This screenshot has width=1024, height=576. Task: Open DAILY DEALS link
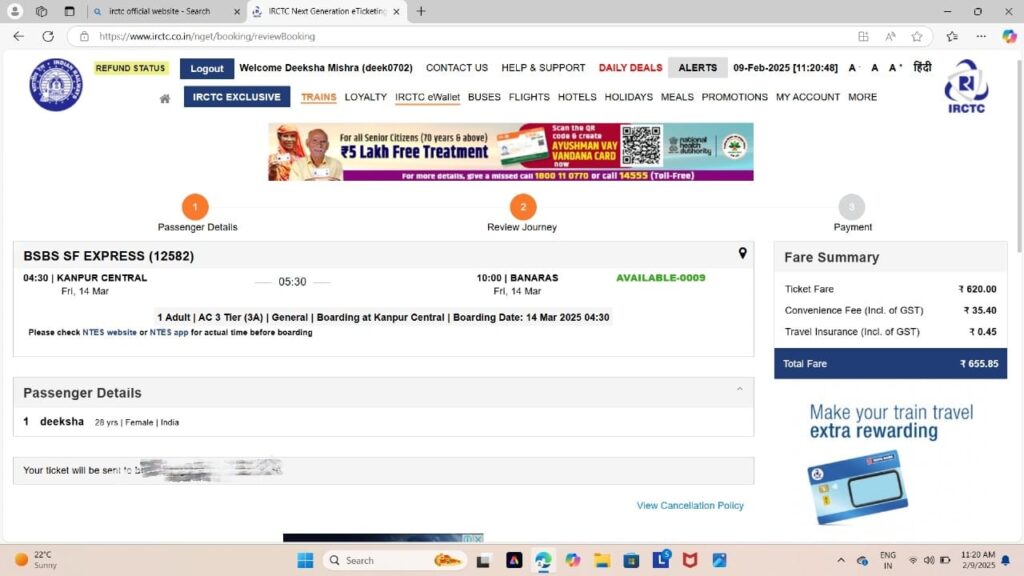pos(630,68)
